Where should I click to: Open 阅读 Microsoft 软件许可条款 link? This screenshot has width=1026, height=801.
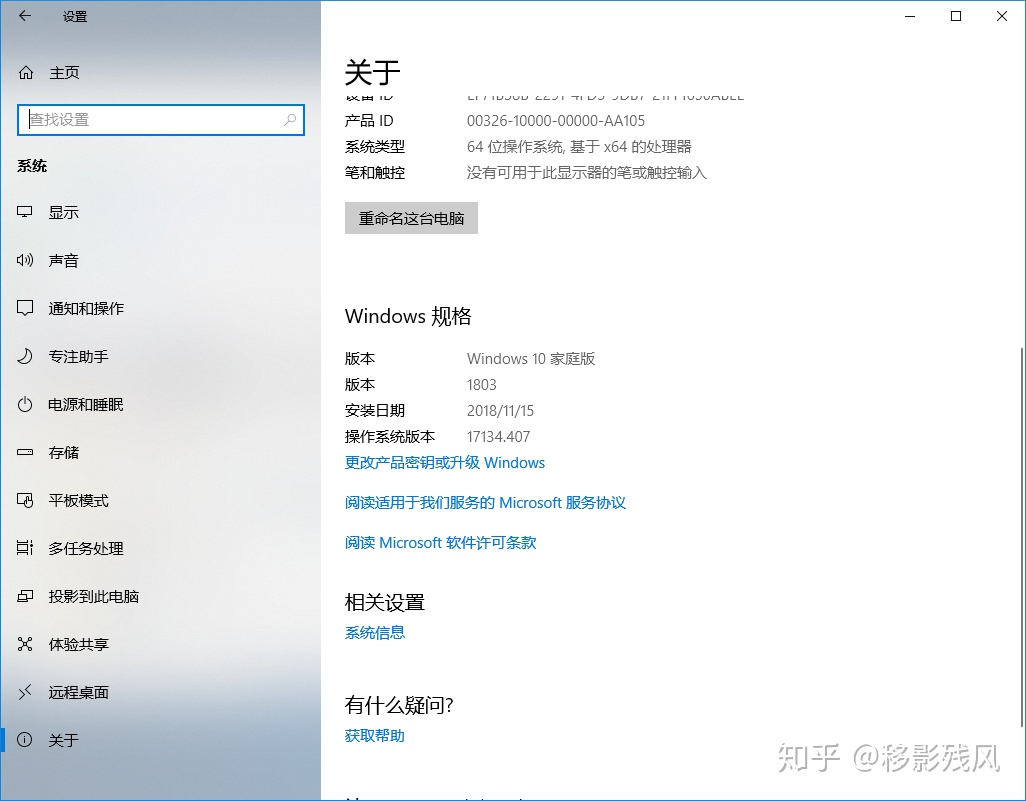(x=440, y=543)
